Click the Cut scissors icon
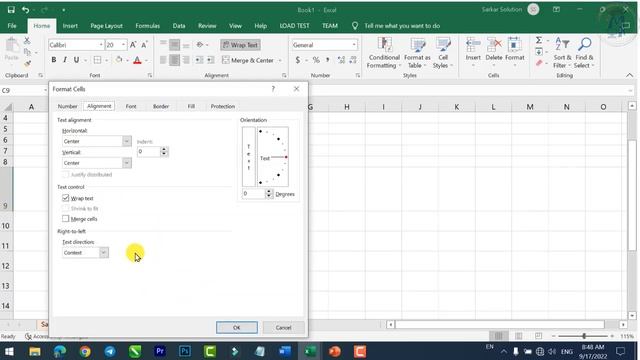Screen dimensions: 640x360 tap(27, 40)
